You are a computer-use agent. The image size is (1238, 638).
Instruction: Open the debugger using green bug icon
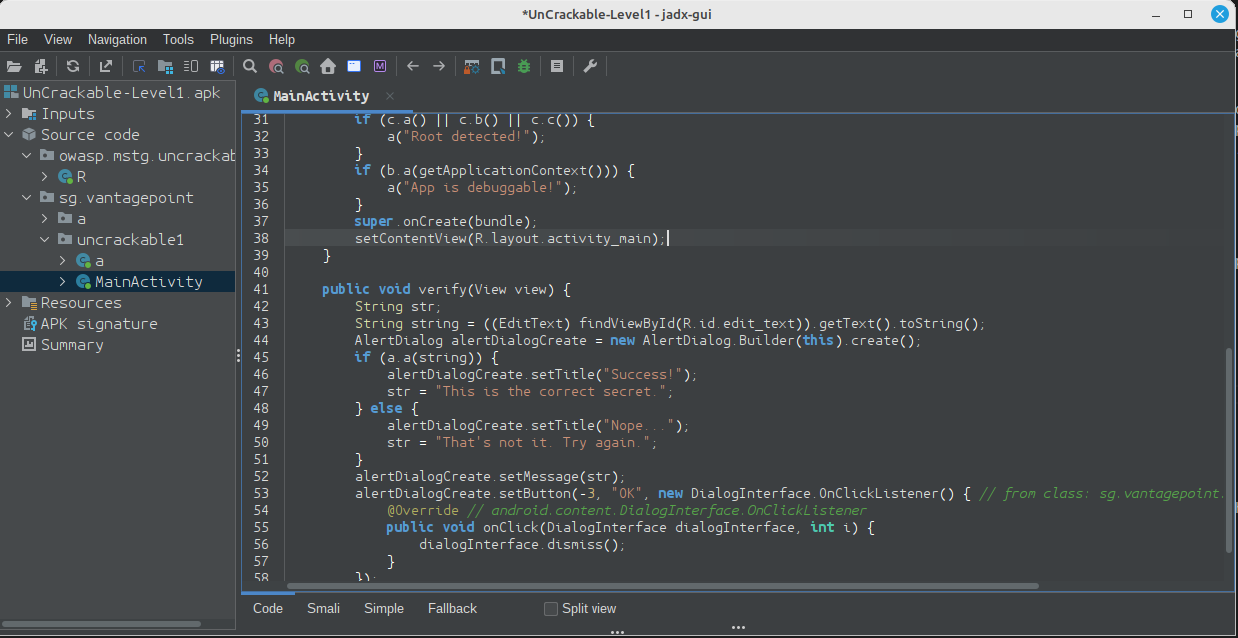[x=524, y=66]
